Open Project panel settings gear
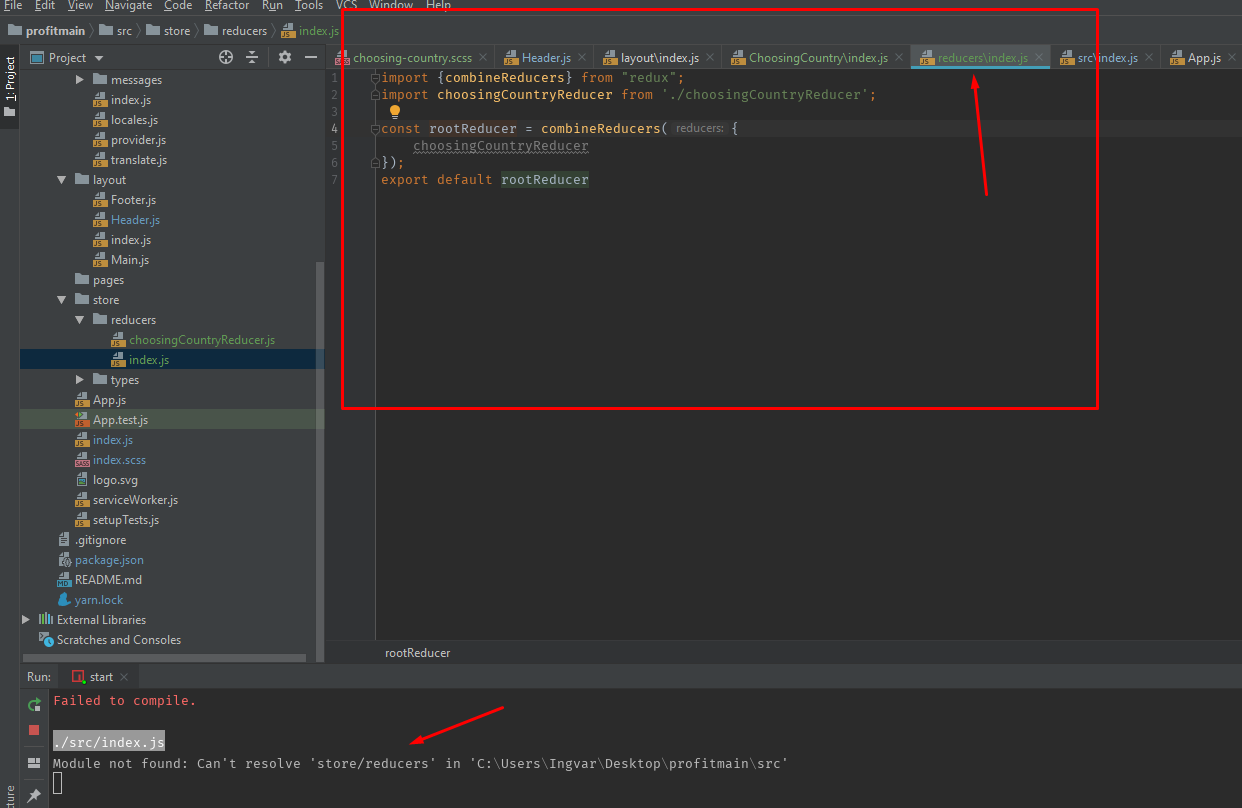 pyautogui.click(x=285, y=58)
